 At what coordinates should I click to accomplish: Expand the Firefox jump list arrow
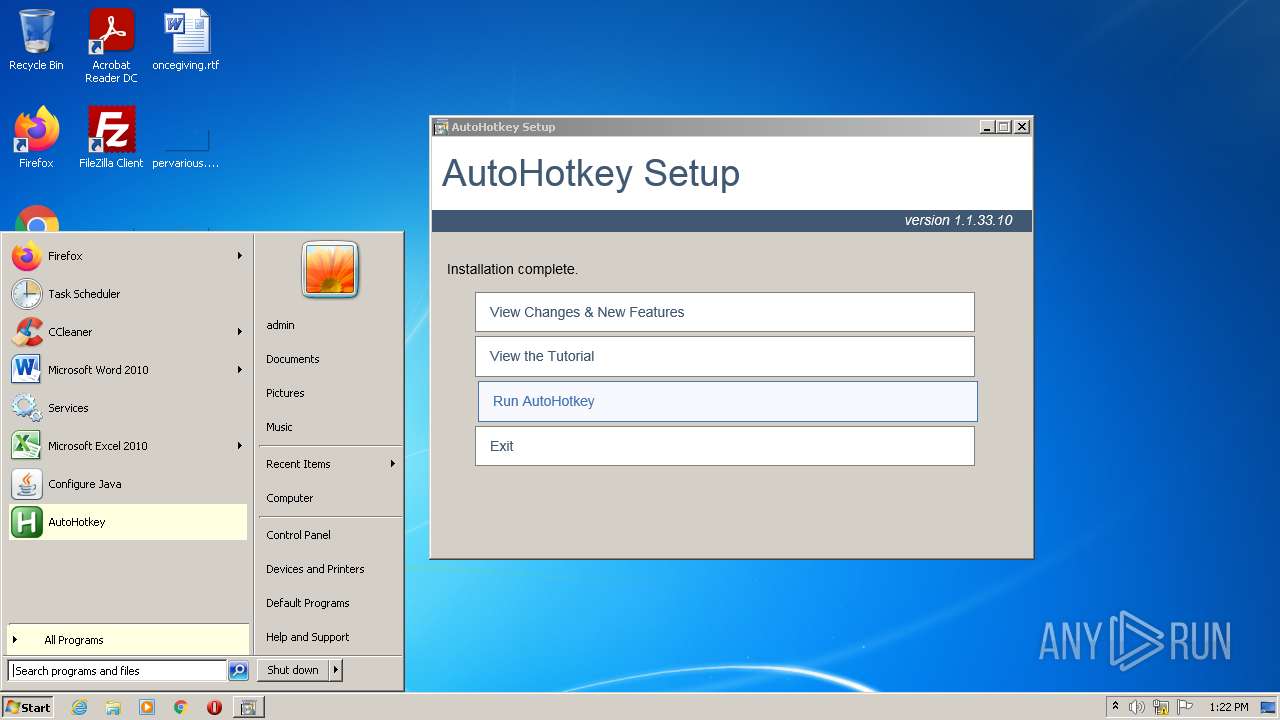pos(240,256)
